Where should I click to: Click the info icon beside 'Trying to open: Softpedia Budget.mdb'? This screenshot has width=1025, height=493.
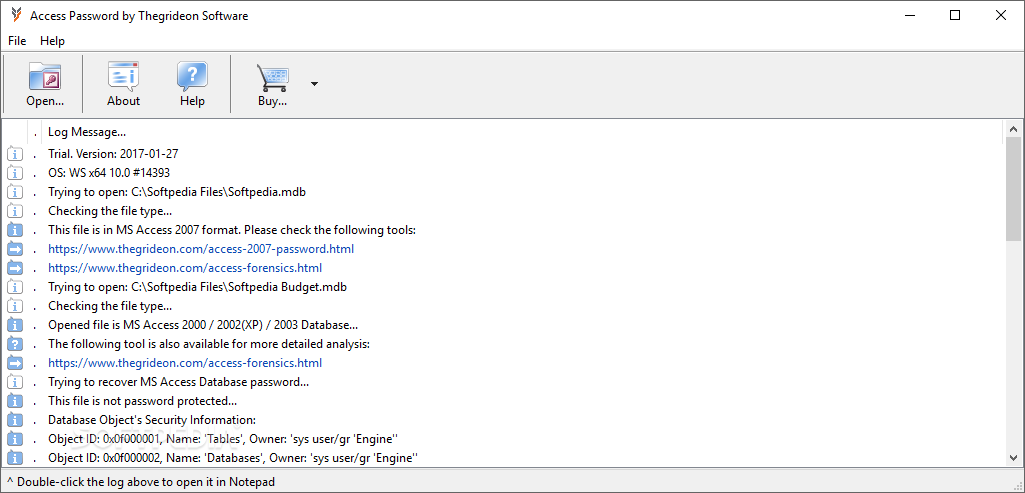(x=15, y=287)
